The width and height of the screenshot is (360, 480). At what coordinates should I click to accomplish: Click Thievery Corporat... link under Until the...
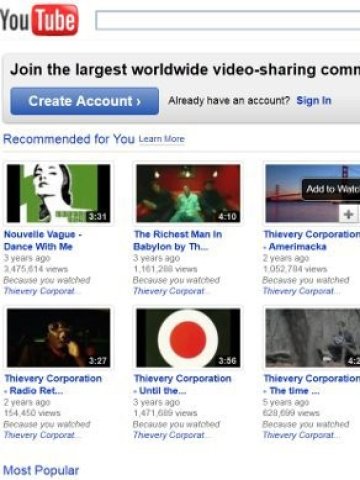tap(171, 435)
